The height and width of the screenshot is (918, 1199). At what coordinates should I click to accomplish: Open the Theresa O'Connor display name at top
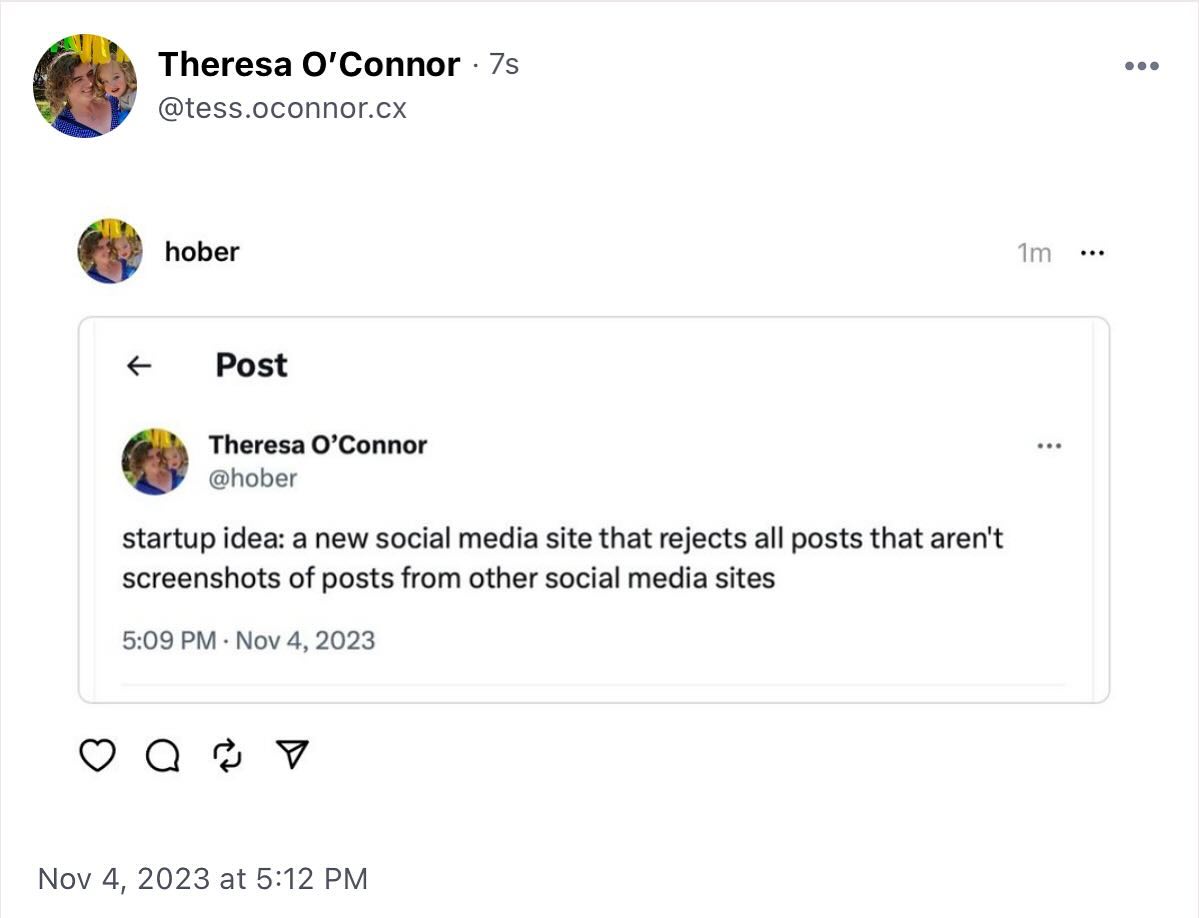coord(309,65)
